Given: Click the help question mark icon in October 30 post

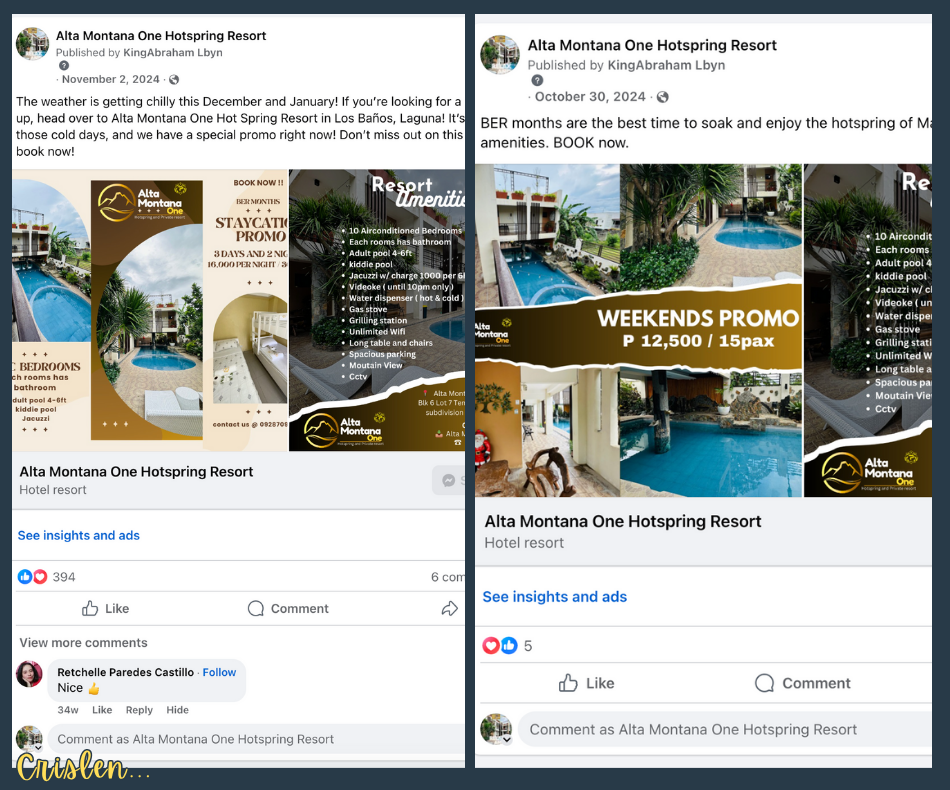Looking at the screenshot, I should coord(537,80).
